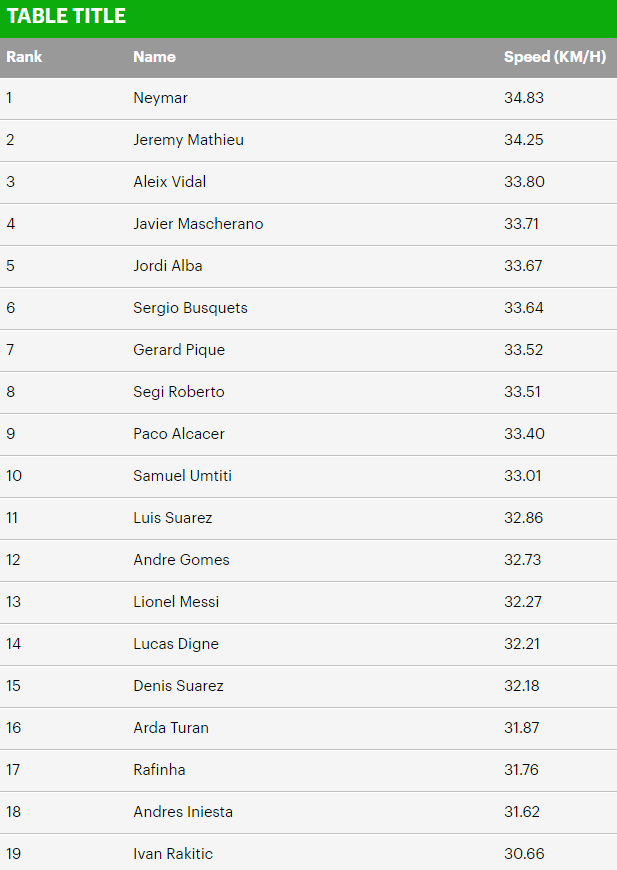Click Luis Suarez's speed 32.86
Screen dimensions: 617x870
pyautogui.click(x=523, y=518)
